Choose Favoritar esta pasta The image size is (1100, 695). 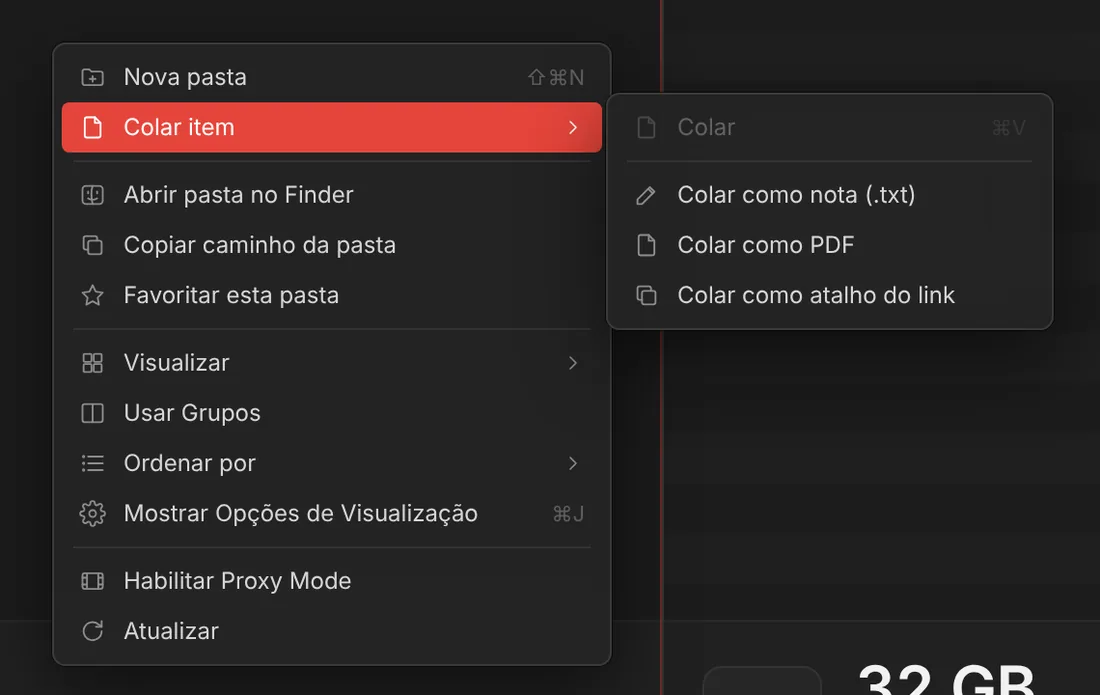pos(332,295)
